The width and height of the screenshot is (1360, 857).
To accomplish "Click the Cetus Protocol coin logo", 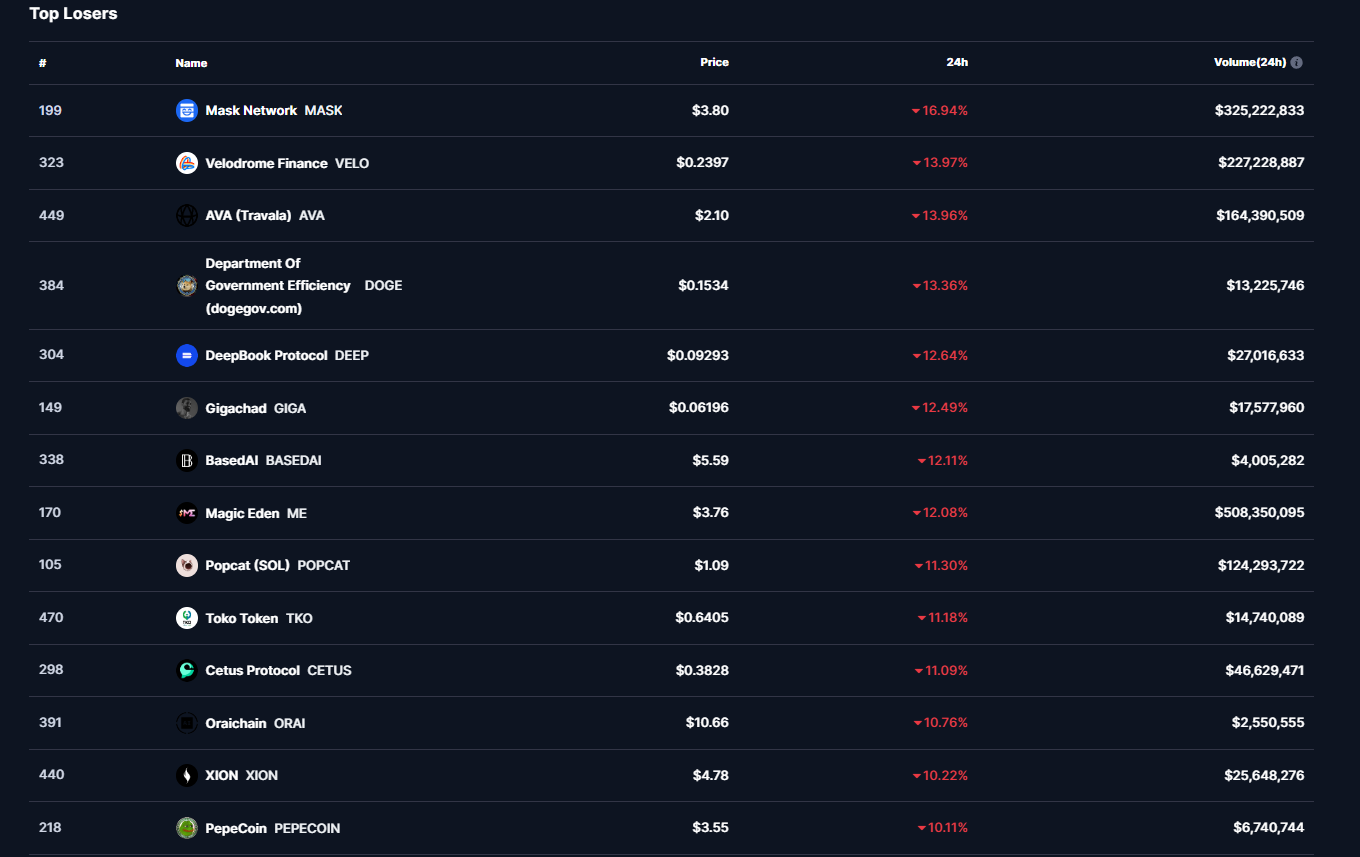I will click(x=187, y=671).
